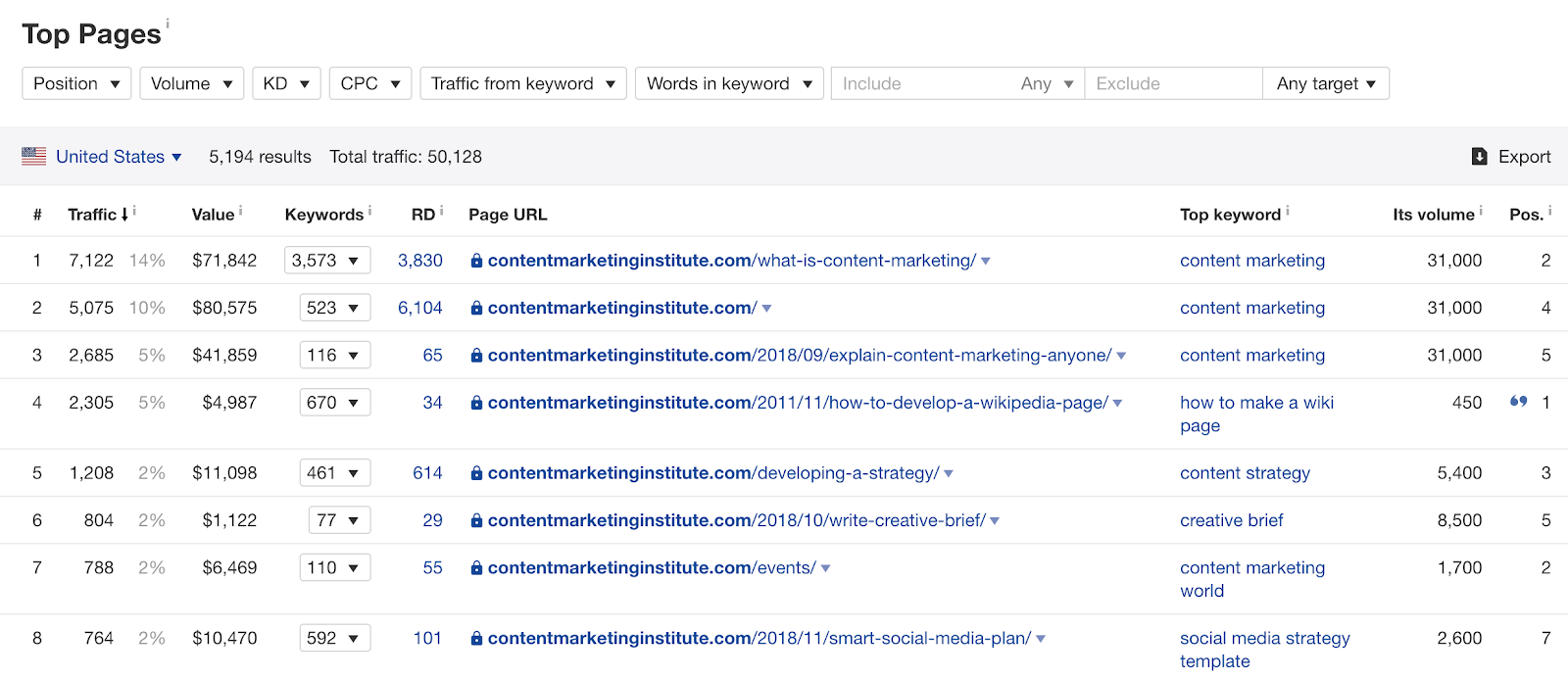The width and height of the screenshot is (1568, 680).
Task: Sort by the RD column header
Action: pyautogui.click(x=423, y=215)
